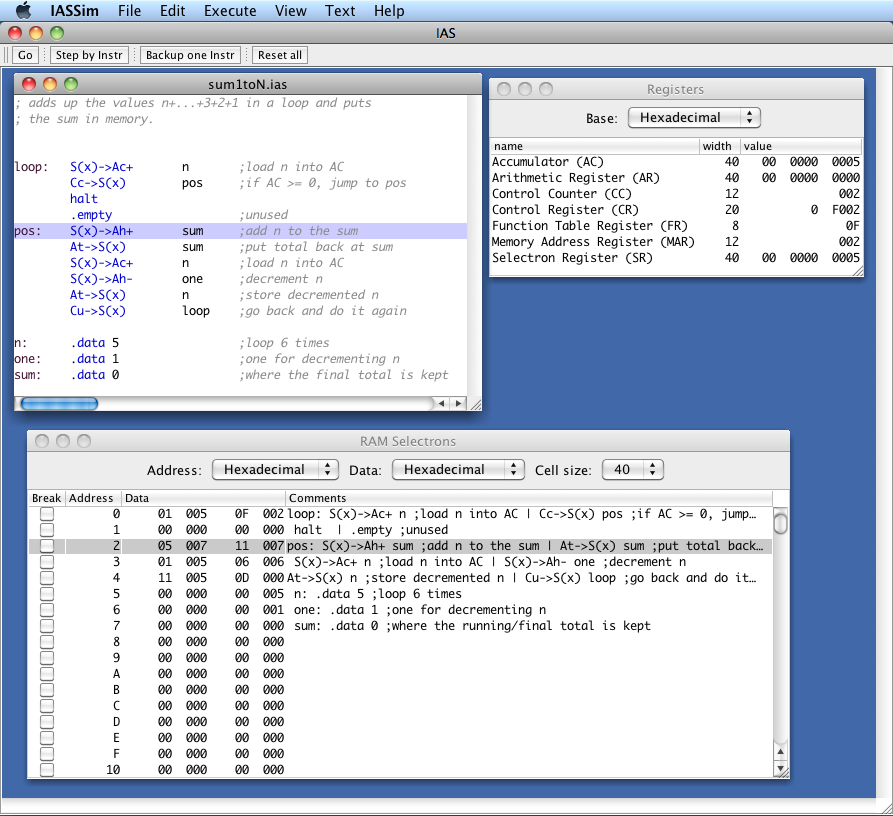Image resolution: width=893 pixels, height=816 pixels.
Task: Toggle breakpoint checkbox at address 7
Action: 47,625
